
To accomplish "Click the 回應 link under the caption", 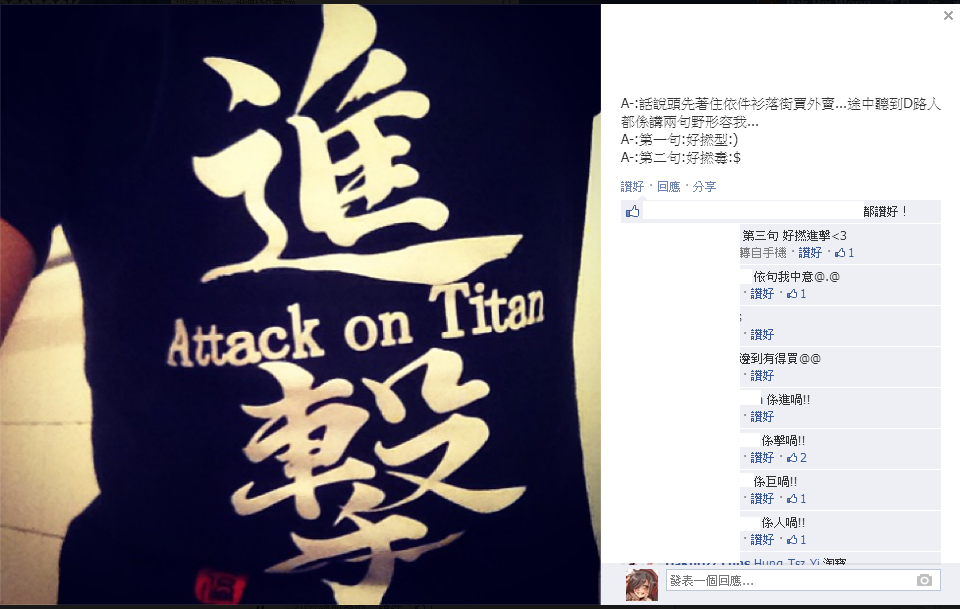I will (669, 187).
